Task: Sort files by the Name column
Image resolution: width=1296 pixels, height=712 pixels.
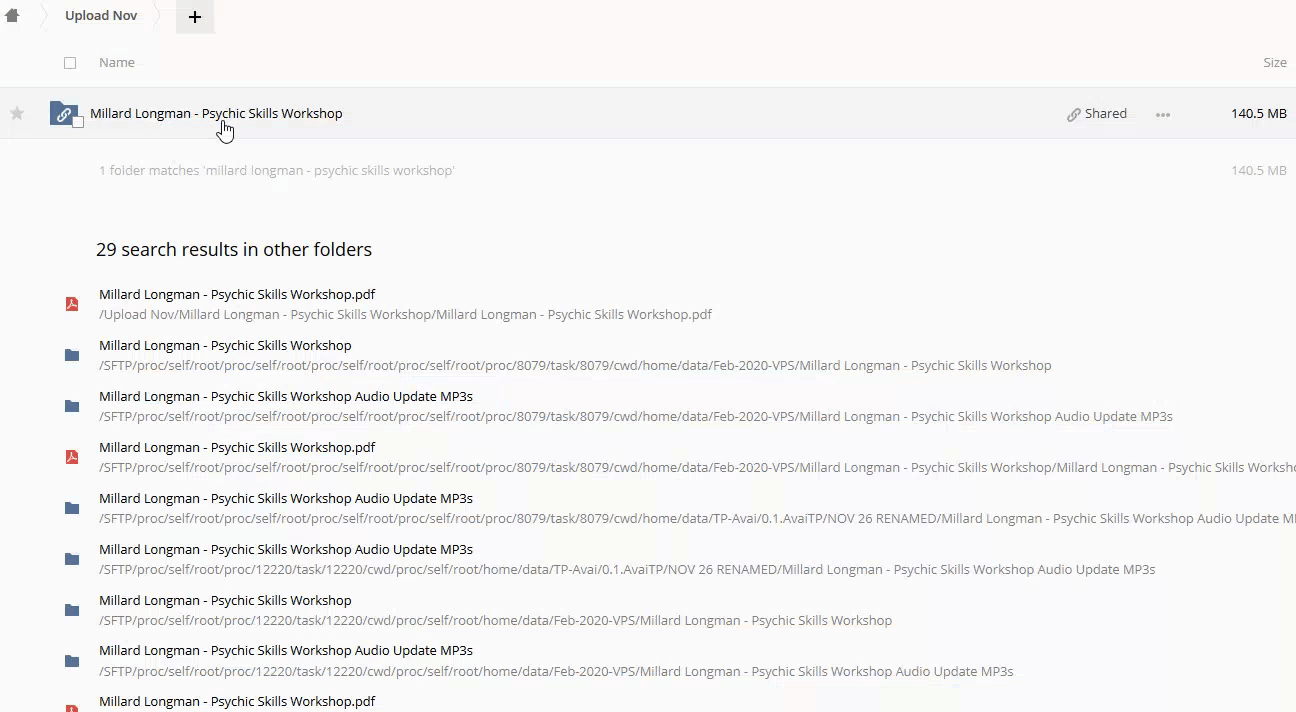Action: point(117,62)
